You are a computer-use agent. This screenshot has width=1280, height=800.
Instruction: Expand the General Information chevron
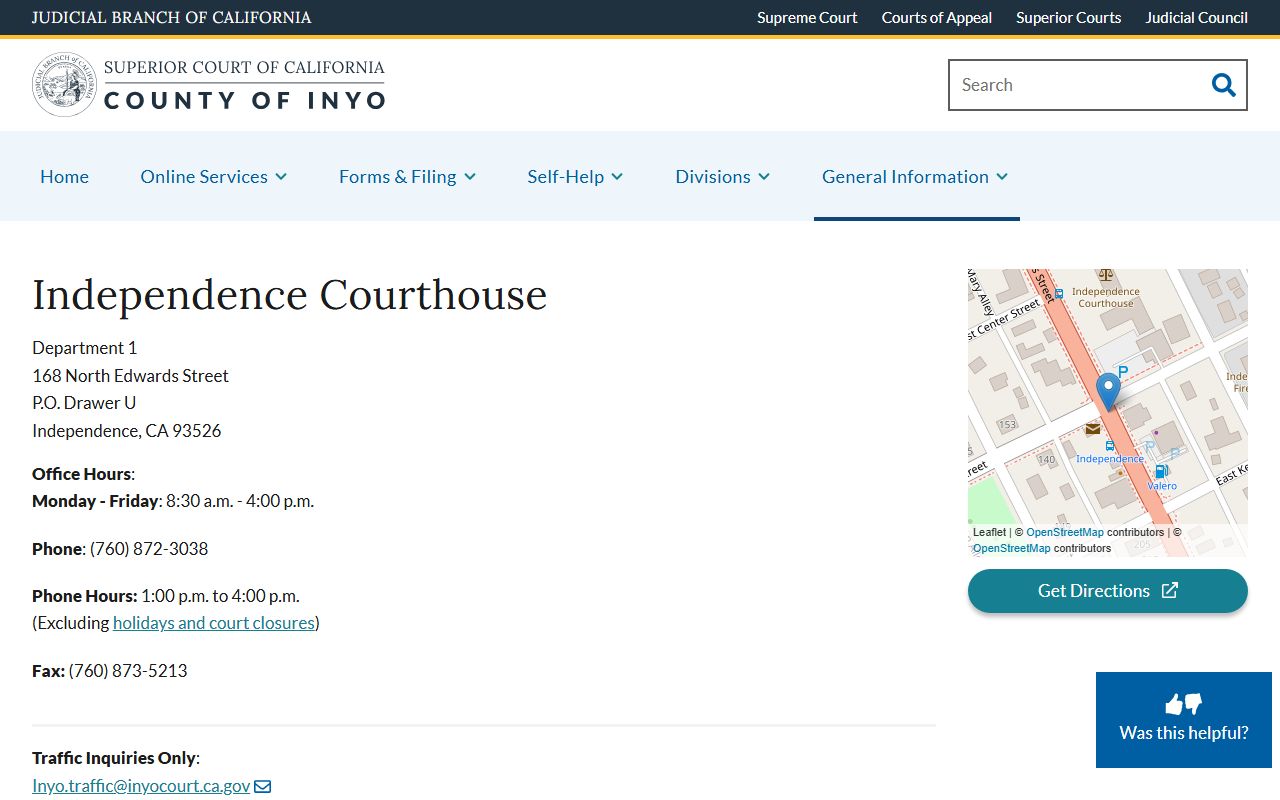1002,177
